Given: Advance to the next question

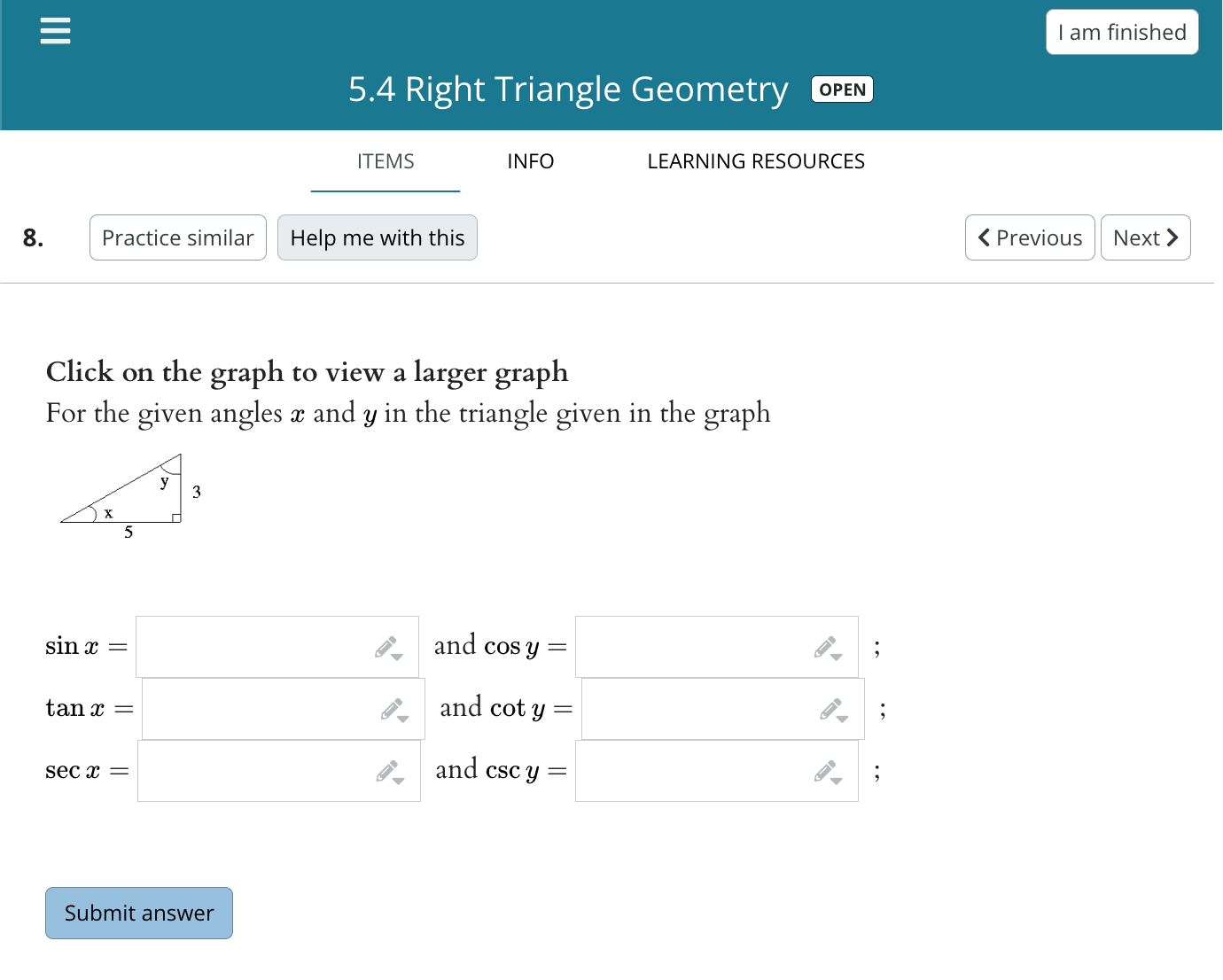Looking at the screenshot, I should 1145,237.
